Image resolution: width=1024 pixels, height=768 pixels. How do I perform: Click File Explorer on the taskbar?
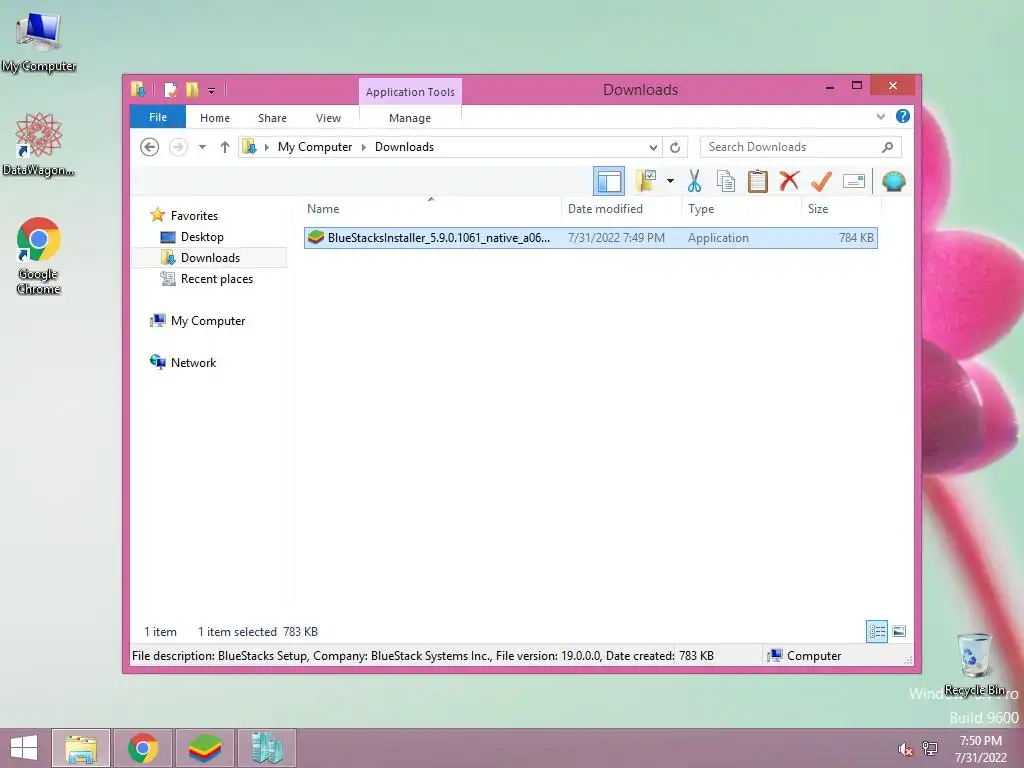[x=81, y=748]
